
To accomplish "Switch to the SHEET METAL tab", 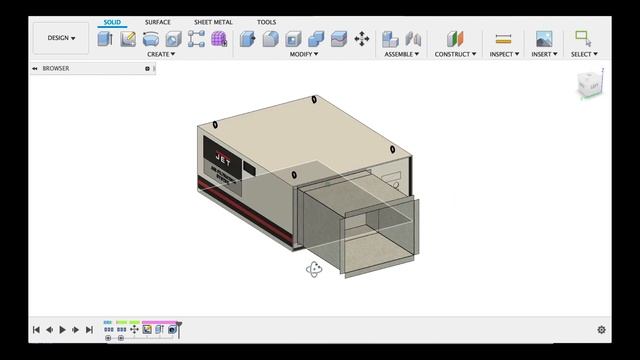I will [x=213, y=22].
